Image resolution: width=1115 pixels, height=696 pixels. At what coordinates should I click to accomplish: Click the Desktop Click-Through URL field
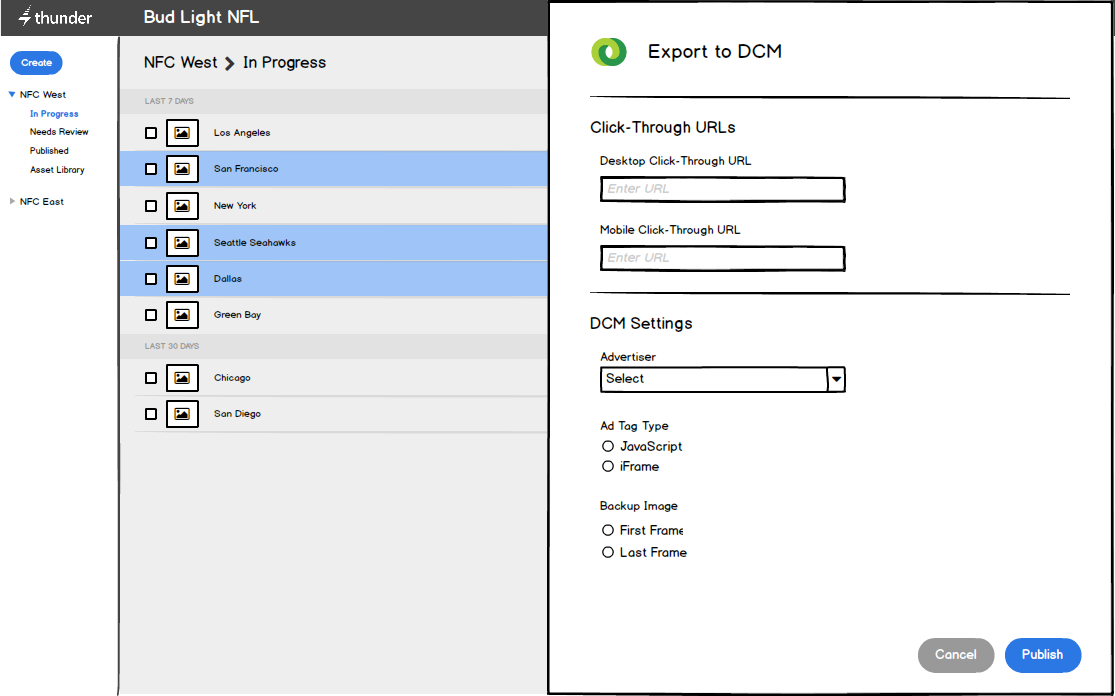click(722, 190)
